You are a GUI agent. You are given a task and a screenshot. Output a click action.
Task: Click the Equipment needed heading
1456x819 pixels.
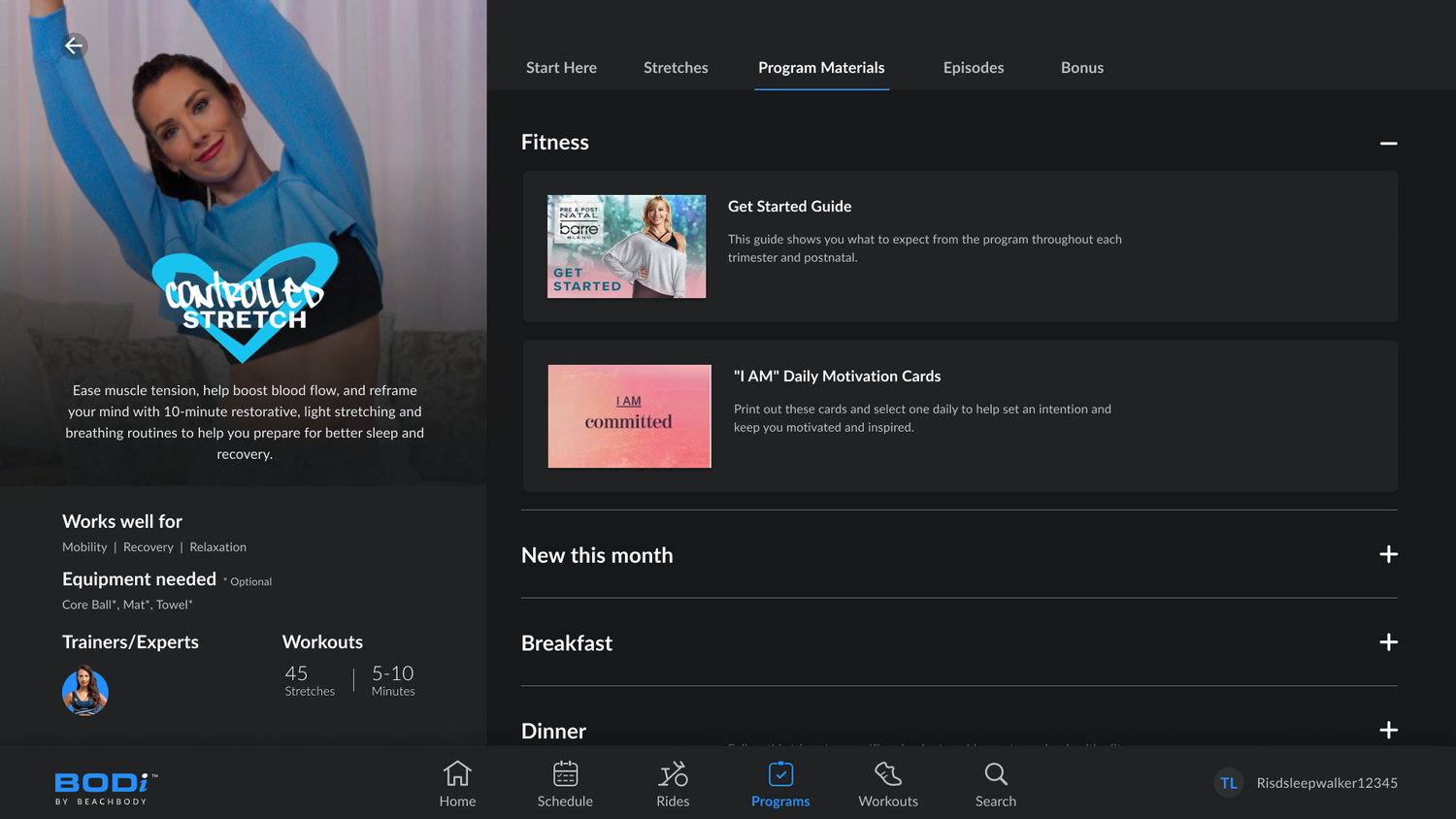point(139,579)
